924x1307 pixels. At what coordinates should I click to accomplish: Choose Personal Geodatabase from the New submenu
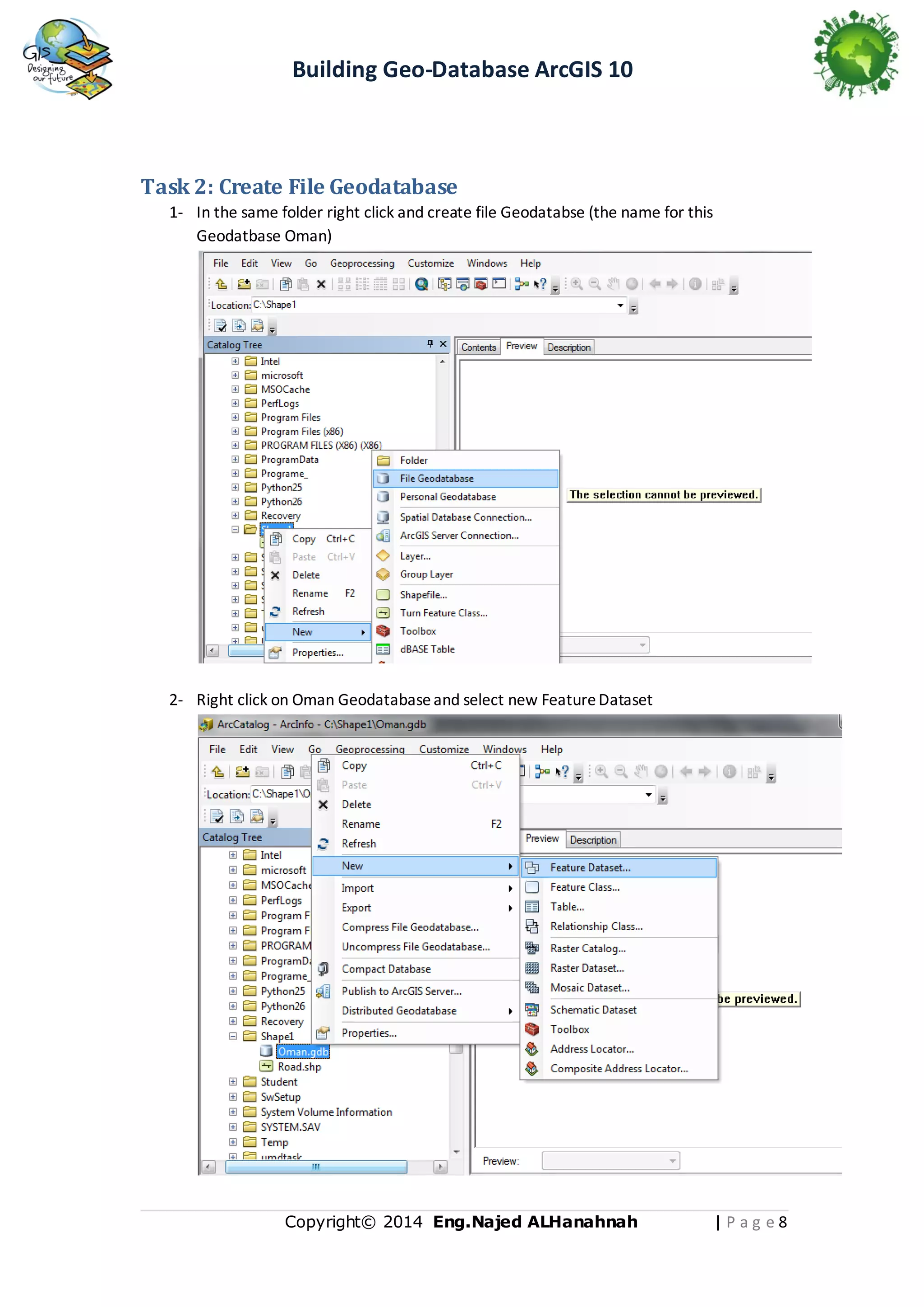click(466, 497)
